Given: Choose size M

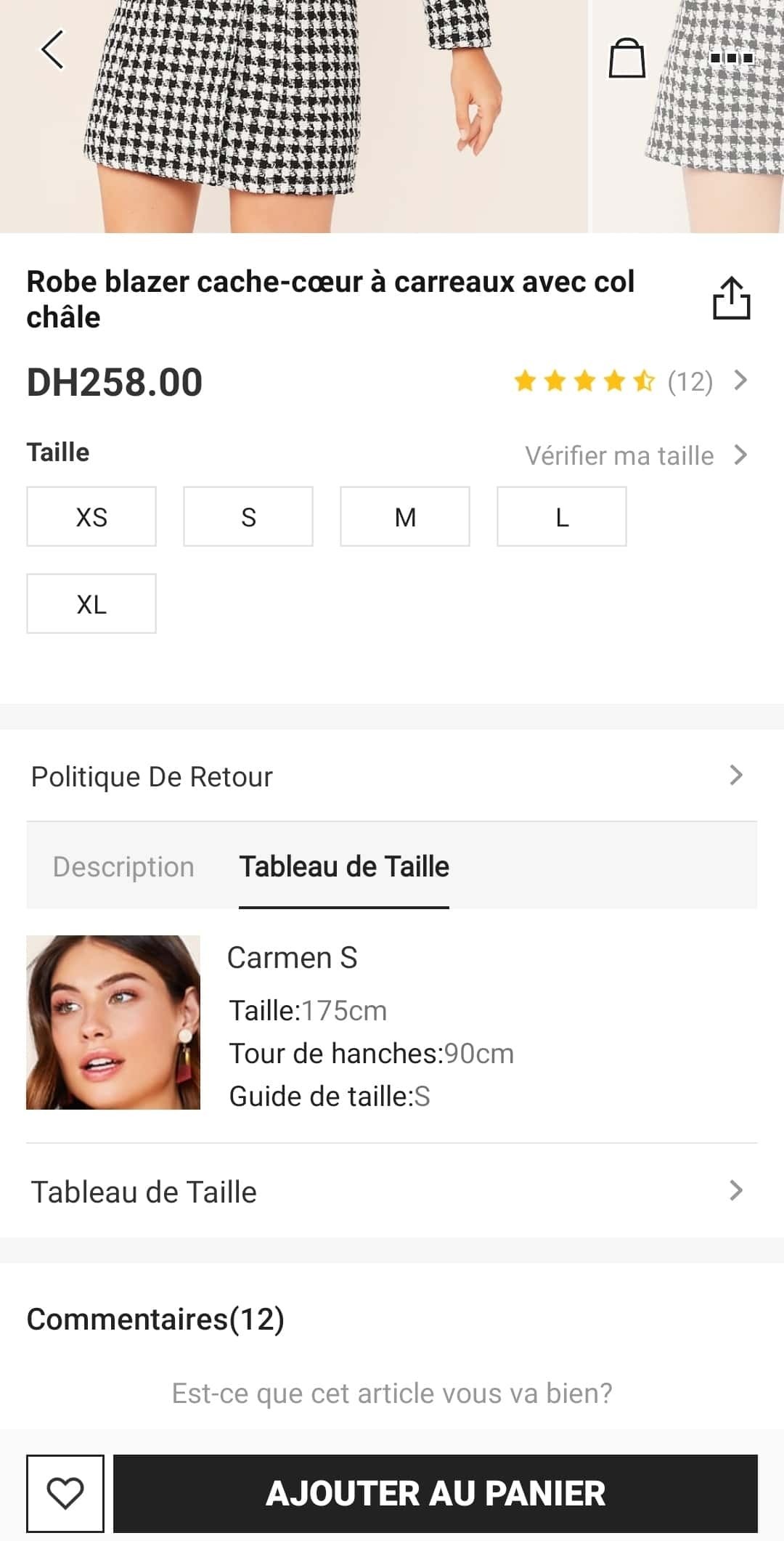Looking at the screenshot, I should [x=405, y=517].
